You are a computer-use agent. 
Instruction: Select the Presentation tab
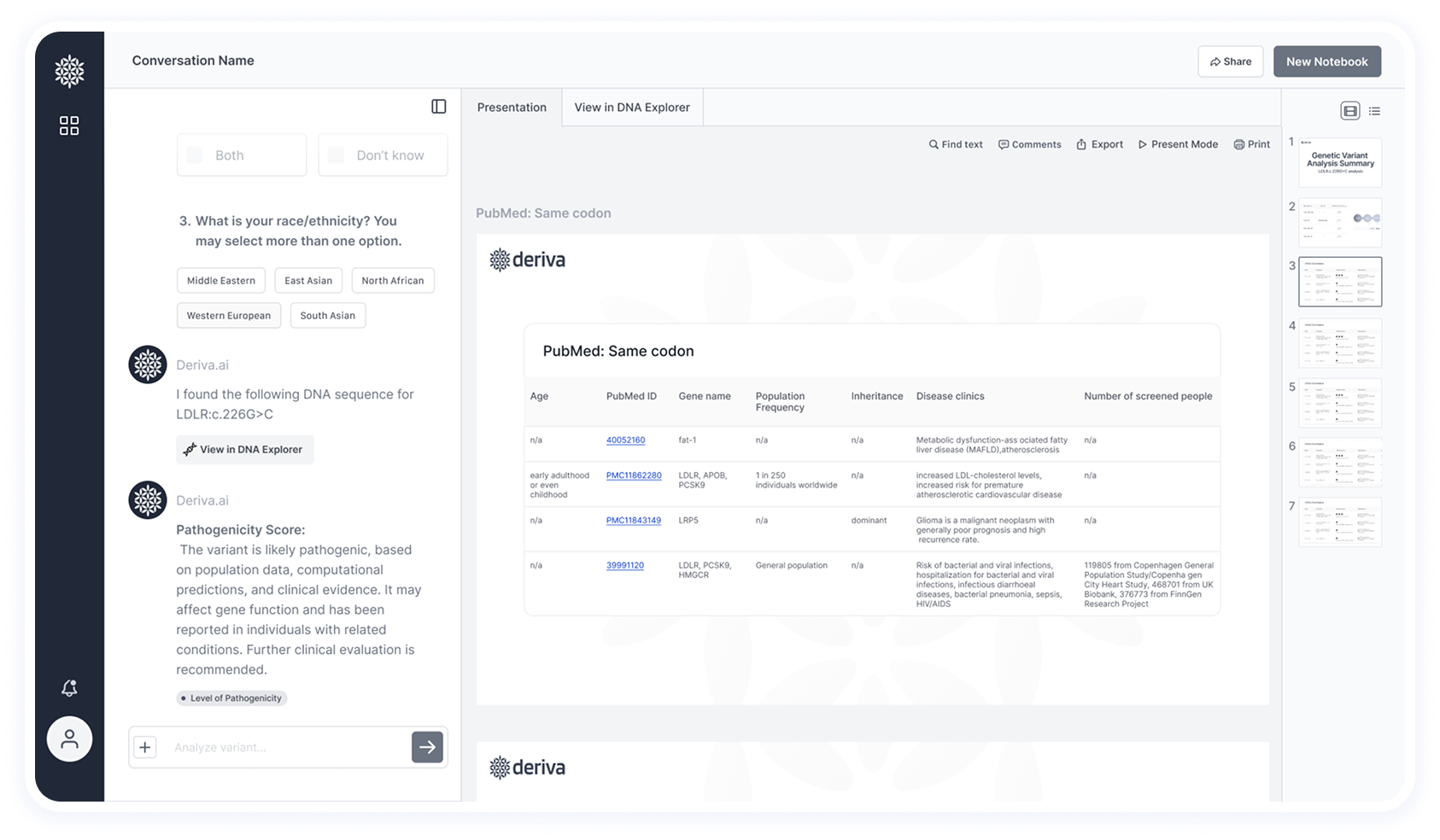point(512,108)
